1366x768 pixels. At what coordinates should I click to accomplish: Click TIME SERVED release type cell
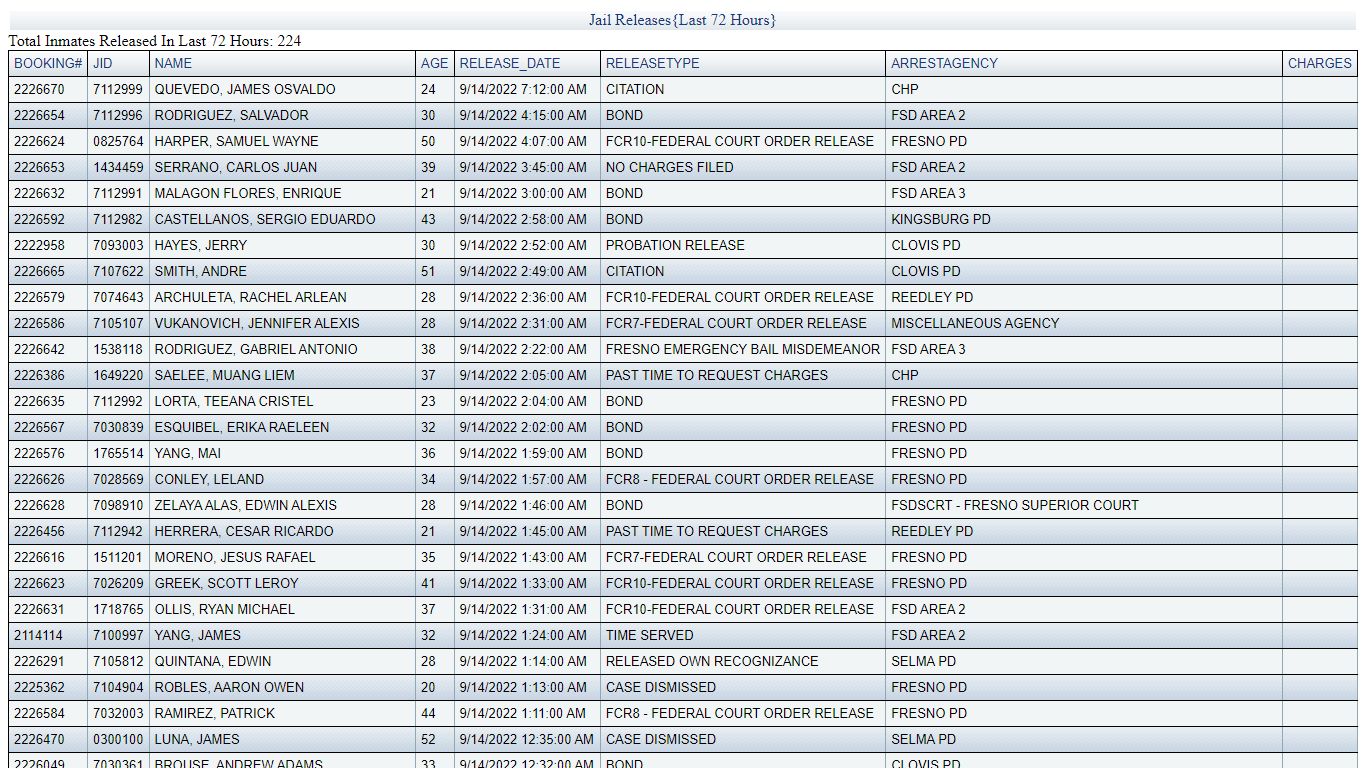[649, 635]
